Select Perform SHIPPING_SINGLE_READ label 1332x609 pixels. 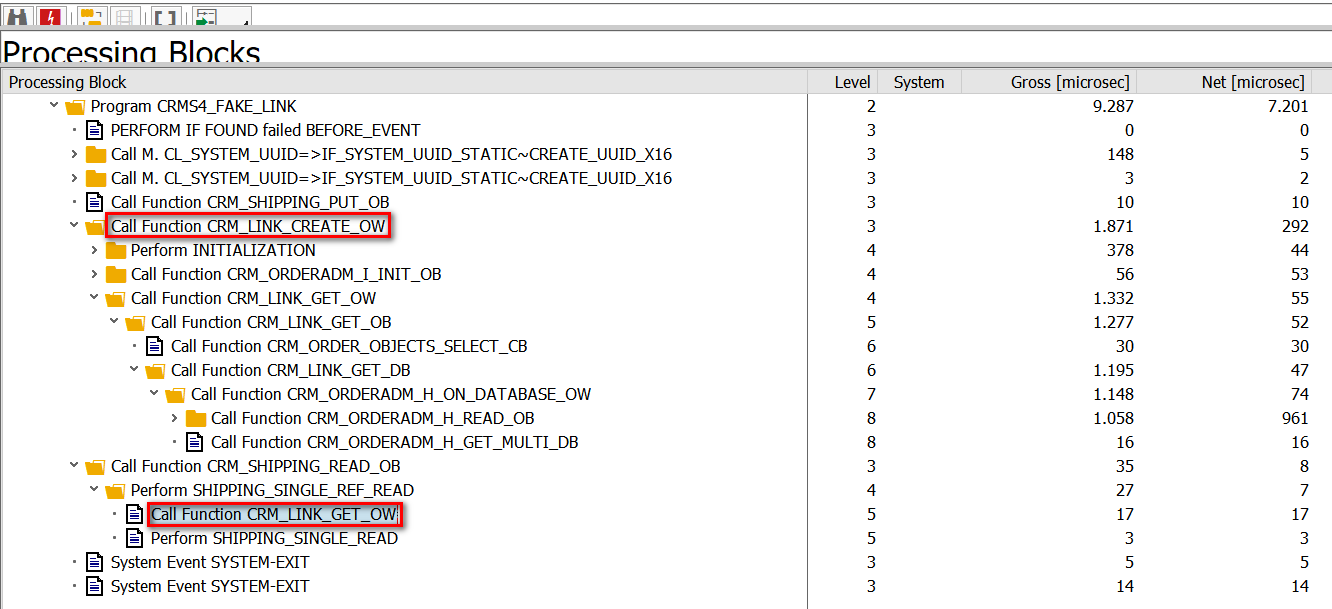[x=274, y=538]
